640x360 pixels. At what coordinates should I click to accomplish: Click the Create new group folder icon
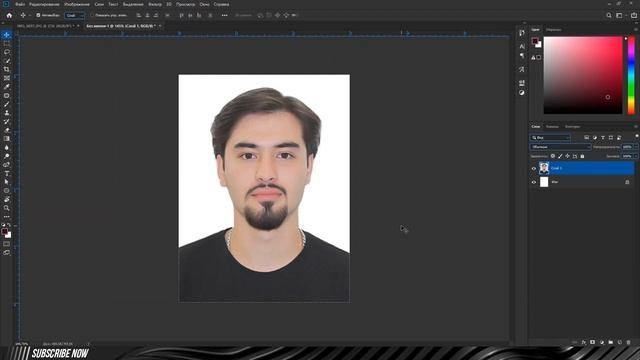coord(611,342)
